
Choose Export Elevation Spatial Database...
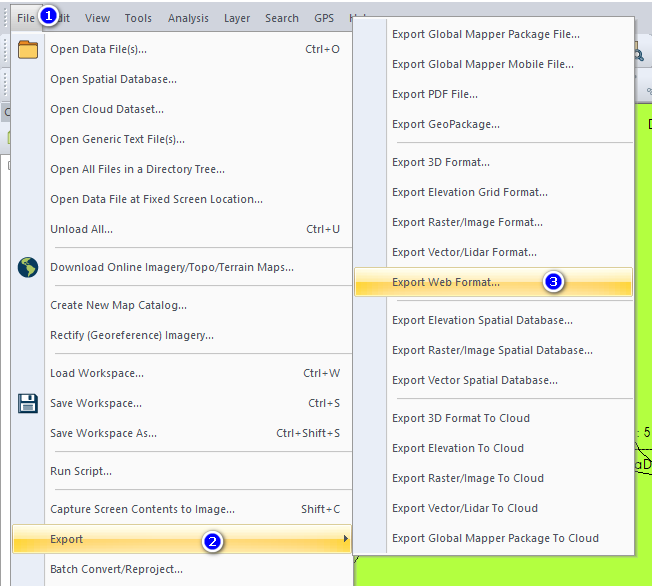tap(494, 320)
